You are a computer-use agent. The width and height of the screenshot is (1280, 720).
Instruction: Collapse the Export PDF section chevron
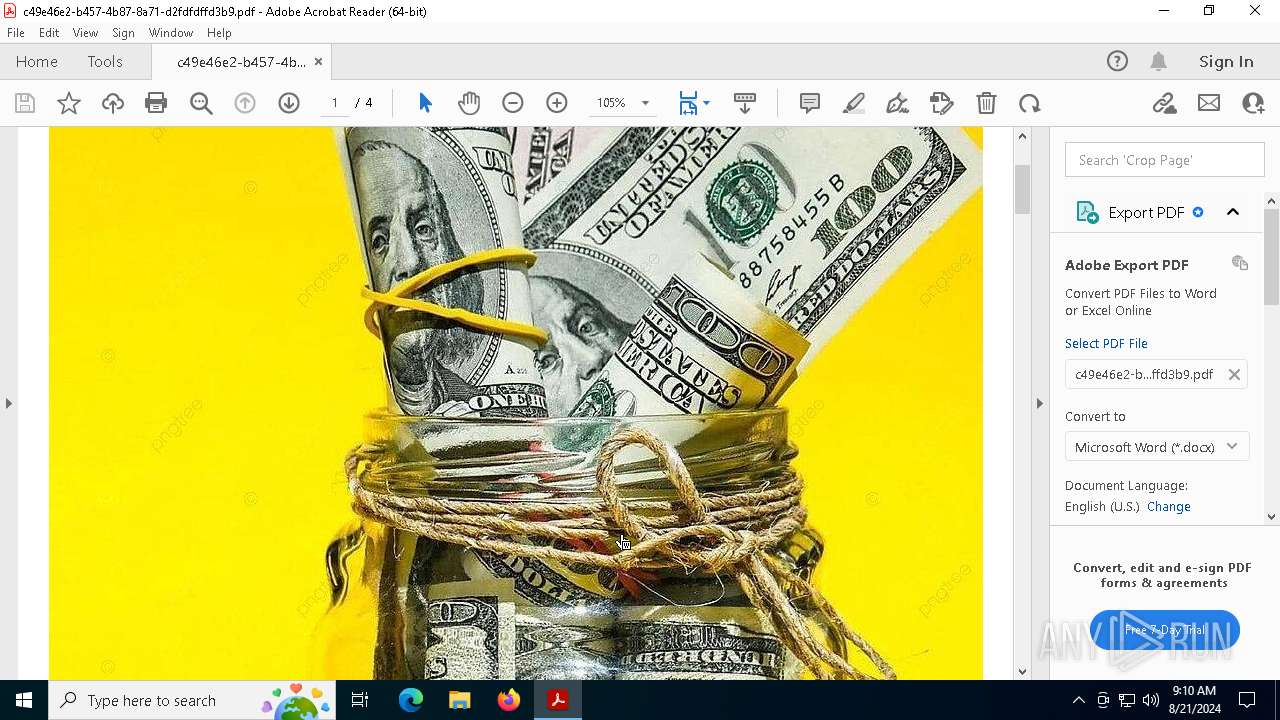click(1233, 212)
